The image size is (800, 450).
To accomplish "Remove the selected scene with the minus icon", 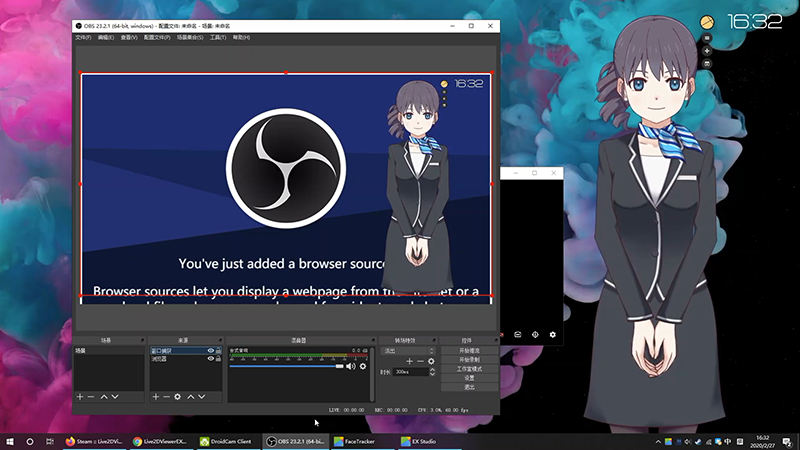I will (x=91, y=396).
